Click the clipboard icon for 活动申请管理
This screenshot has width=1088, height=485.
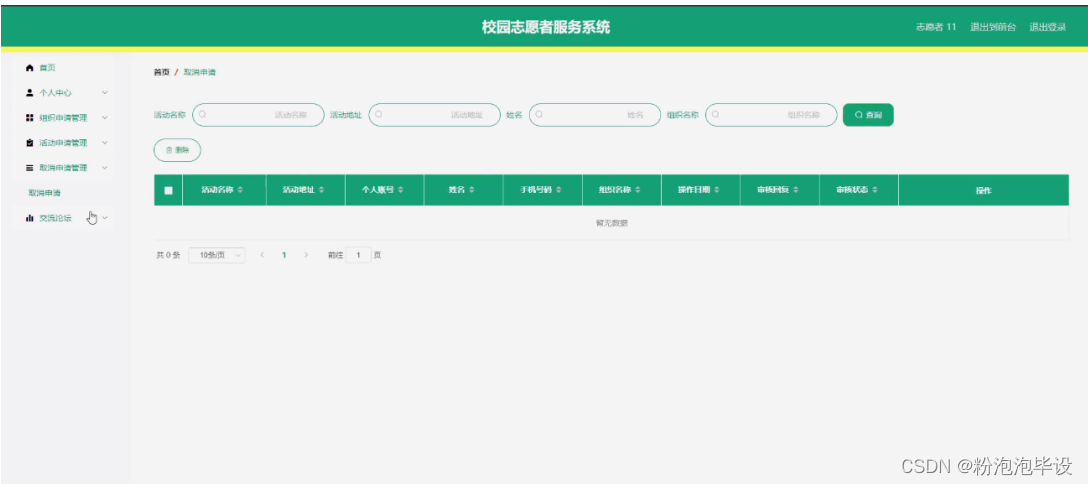[x=29, y=143]
